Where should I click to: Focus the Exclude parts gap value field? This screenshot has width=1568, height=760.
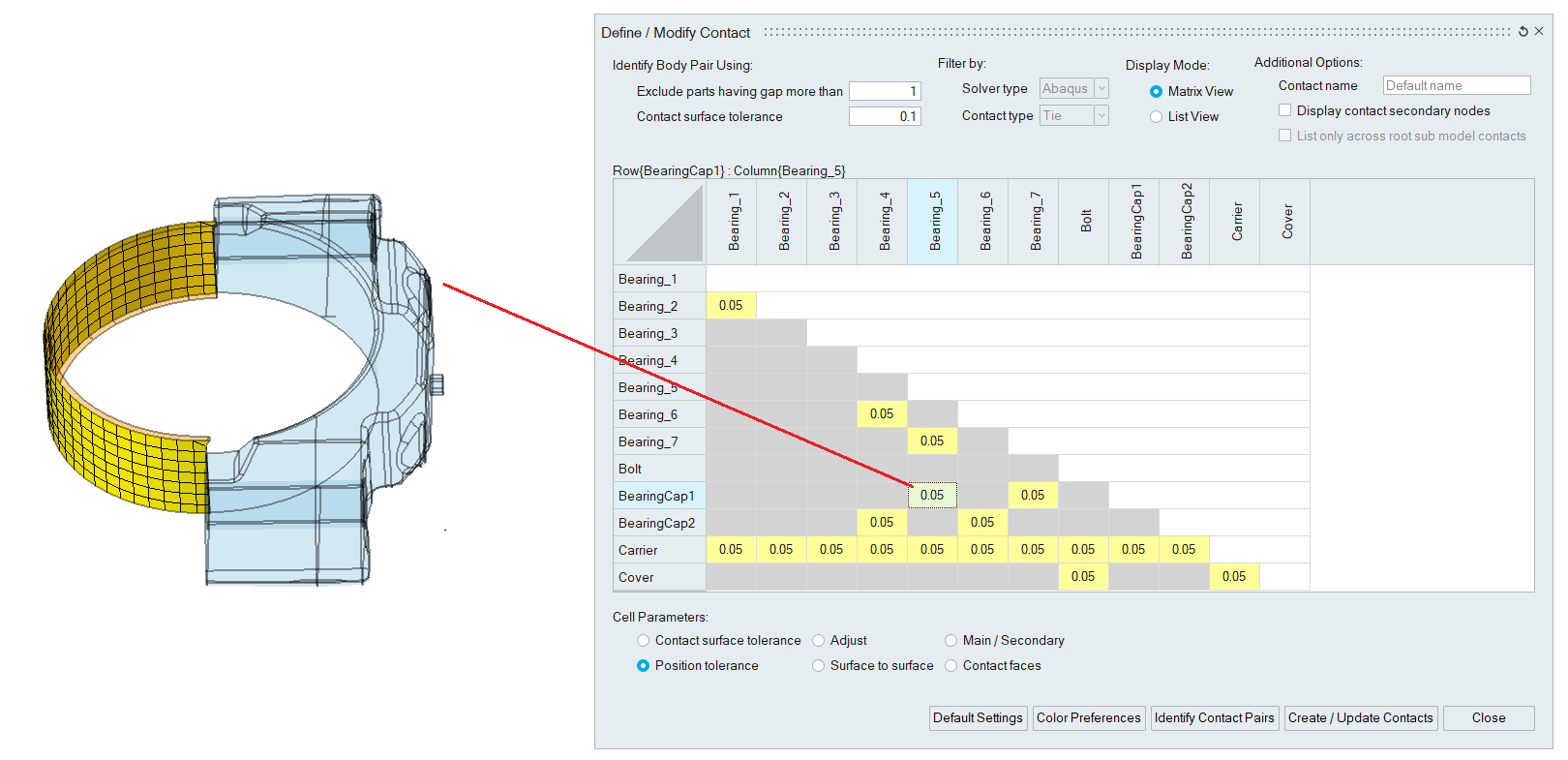(885, 91)
